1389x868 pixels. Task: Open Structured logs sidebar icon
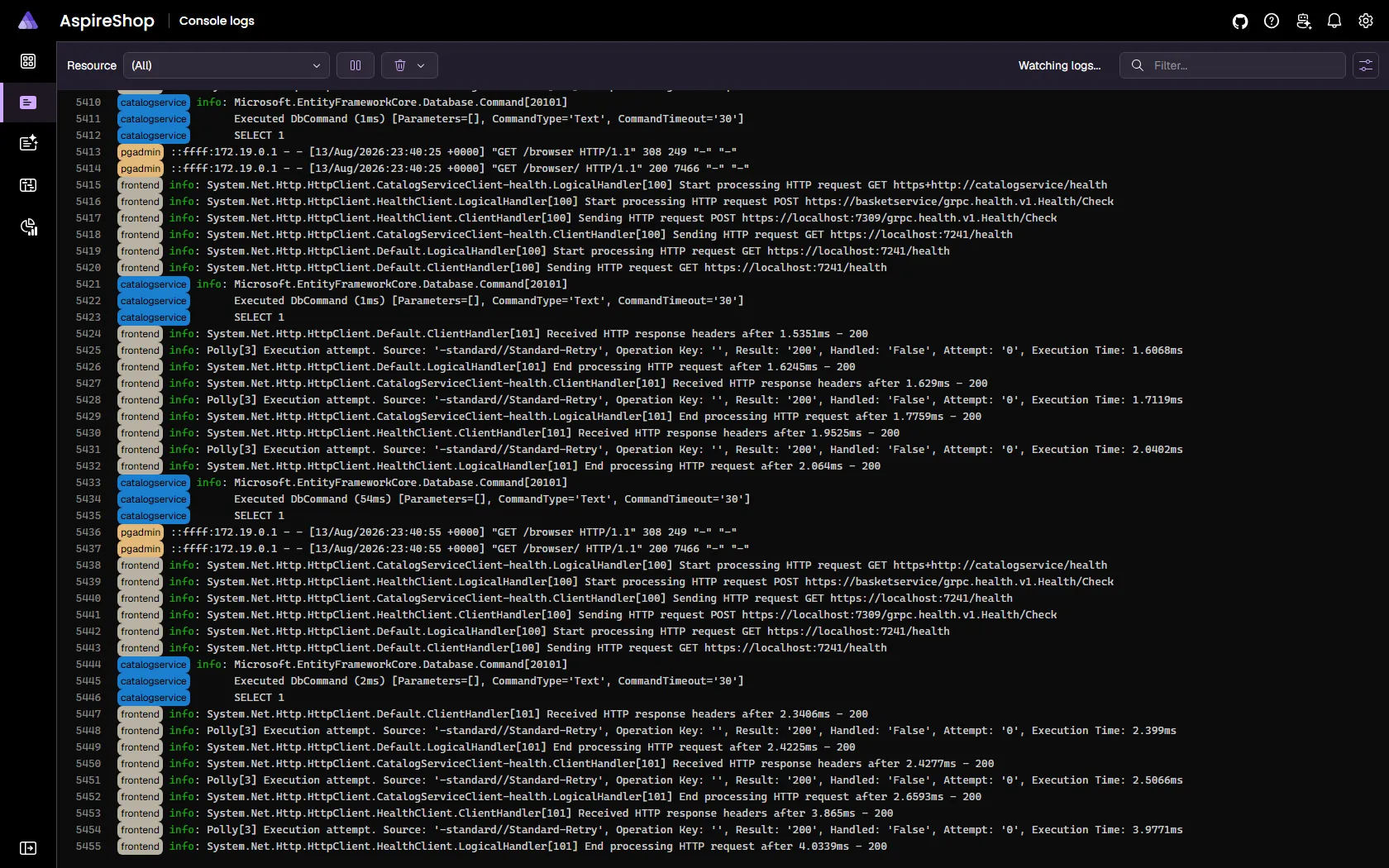(x=28, y=143)
